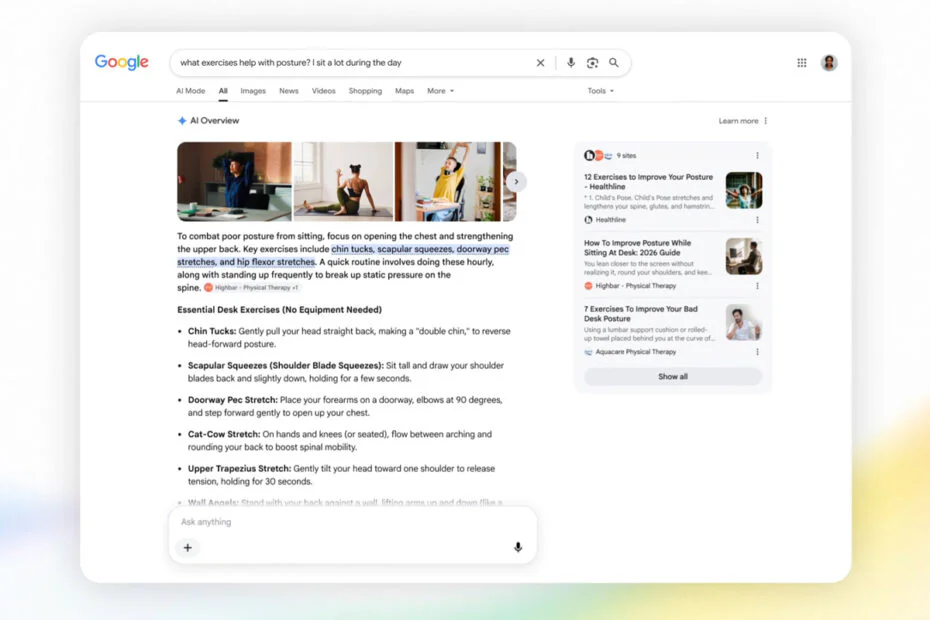This screenshot has height=620, width=930.
Task: Open options for Aquacare Physical Therapy result
Action: 757,352
